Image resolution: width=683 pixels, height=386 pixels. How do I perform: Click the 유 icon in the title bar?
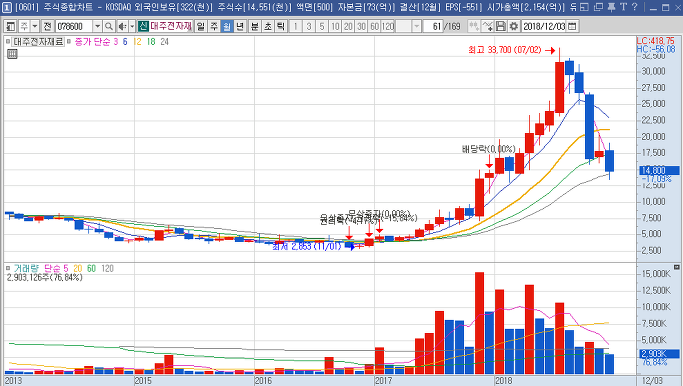(573, 7)
